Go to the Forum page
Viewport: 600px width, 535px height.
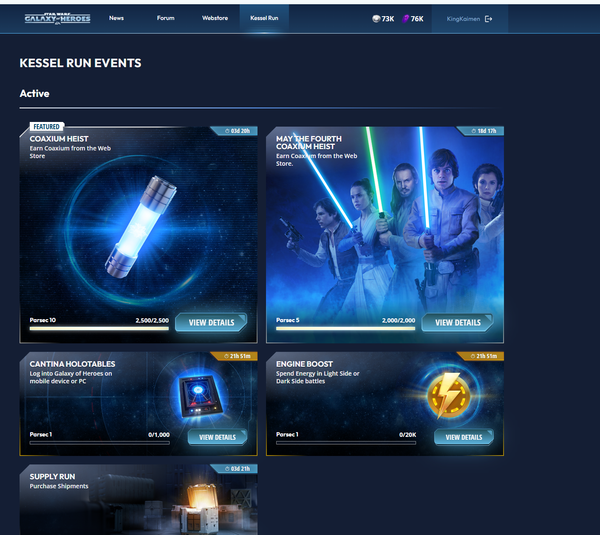point(166,18)
